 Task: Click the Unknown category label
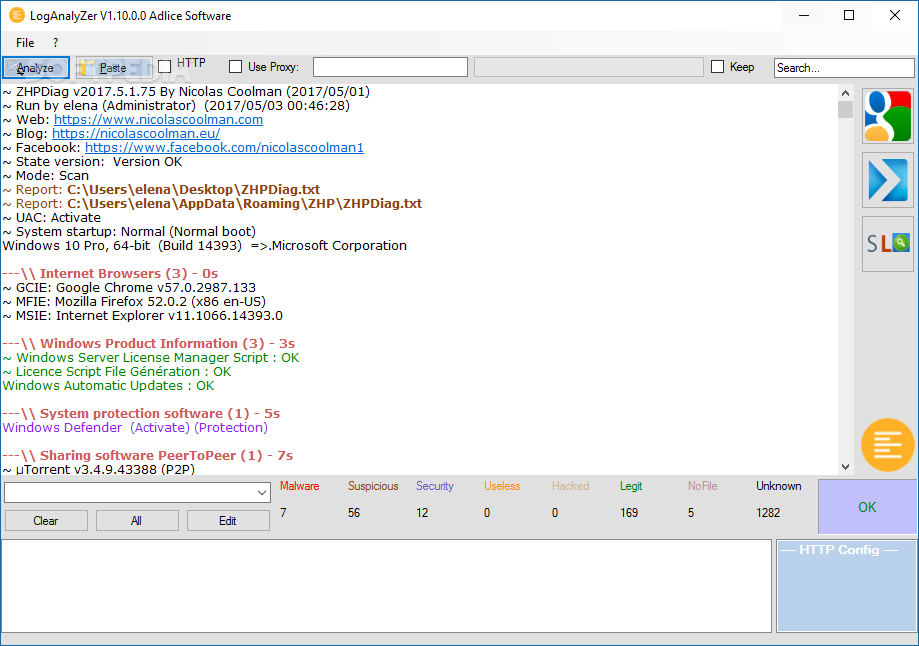coord(778,486)
